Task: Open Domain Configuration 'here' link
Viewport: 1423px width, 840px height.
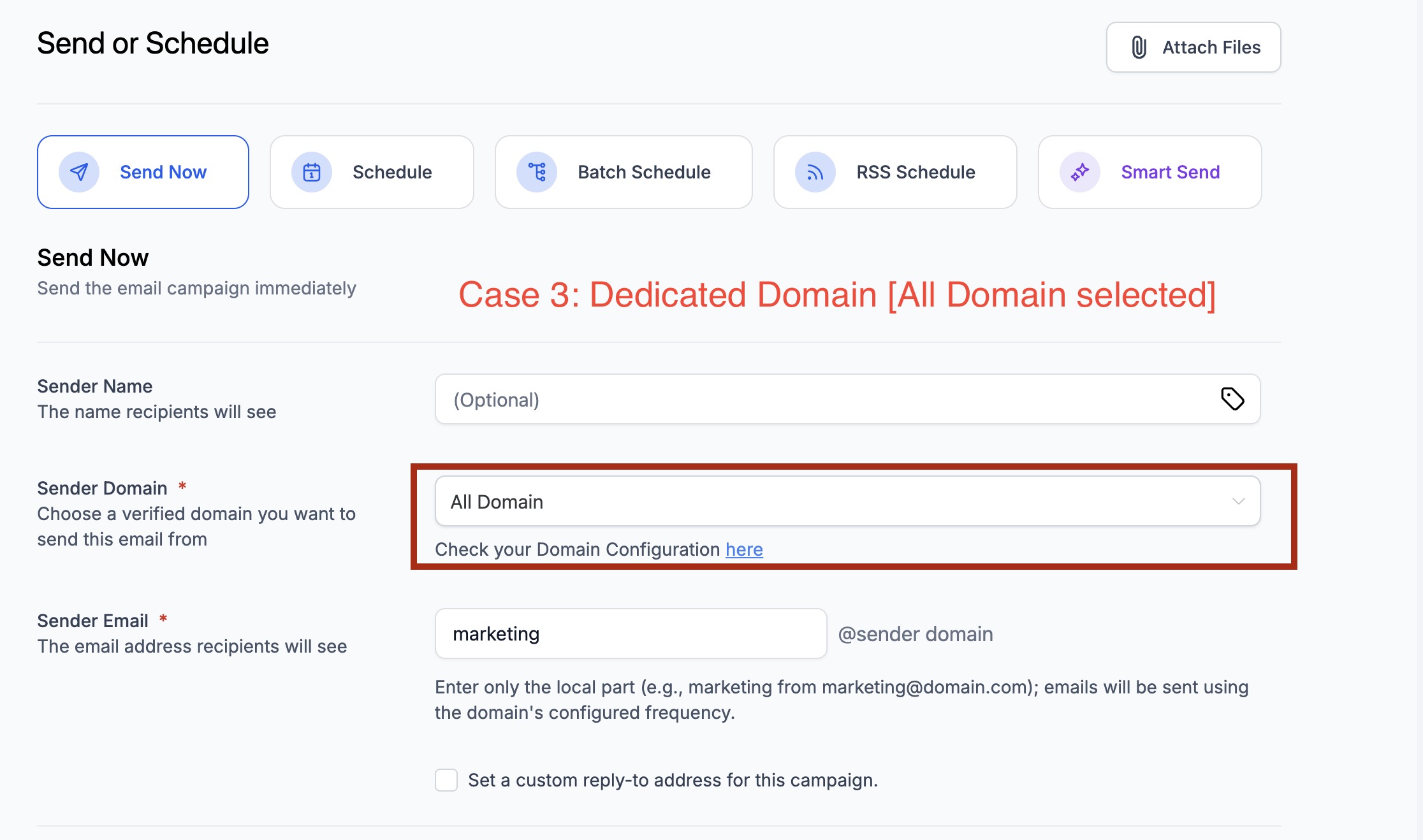Action: (x=744, y=549)
